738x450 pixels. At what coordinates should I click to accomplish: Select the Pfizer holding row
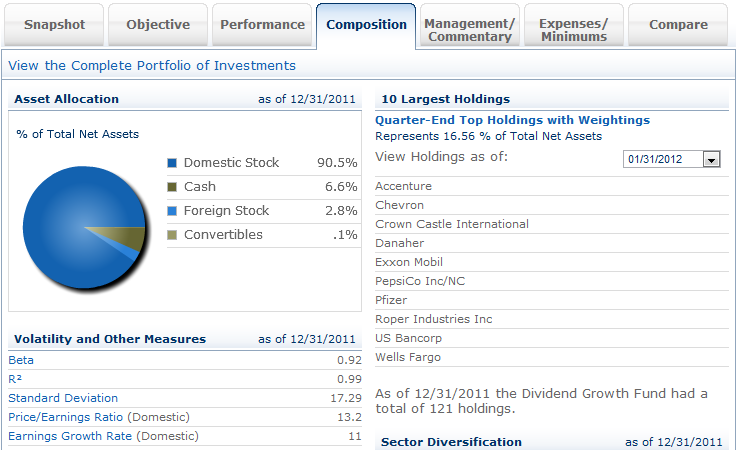pyautogui.click(x=552, y=300)
